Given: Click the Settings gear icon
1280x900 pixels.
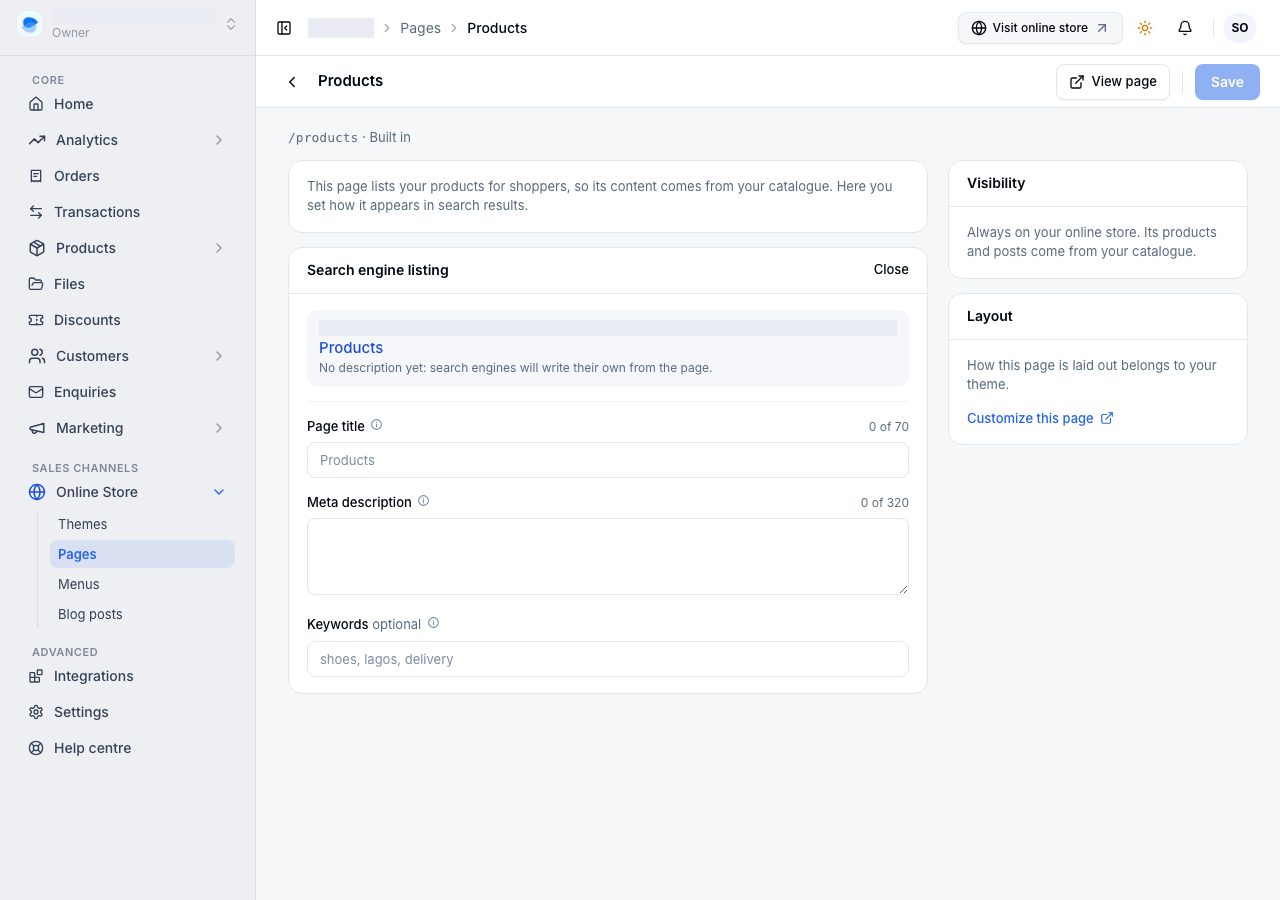Looking at the screenshot, I should click(x=36, y=712).
